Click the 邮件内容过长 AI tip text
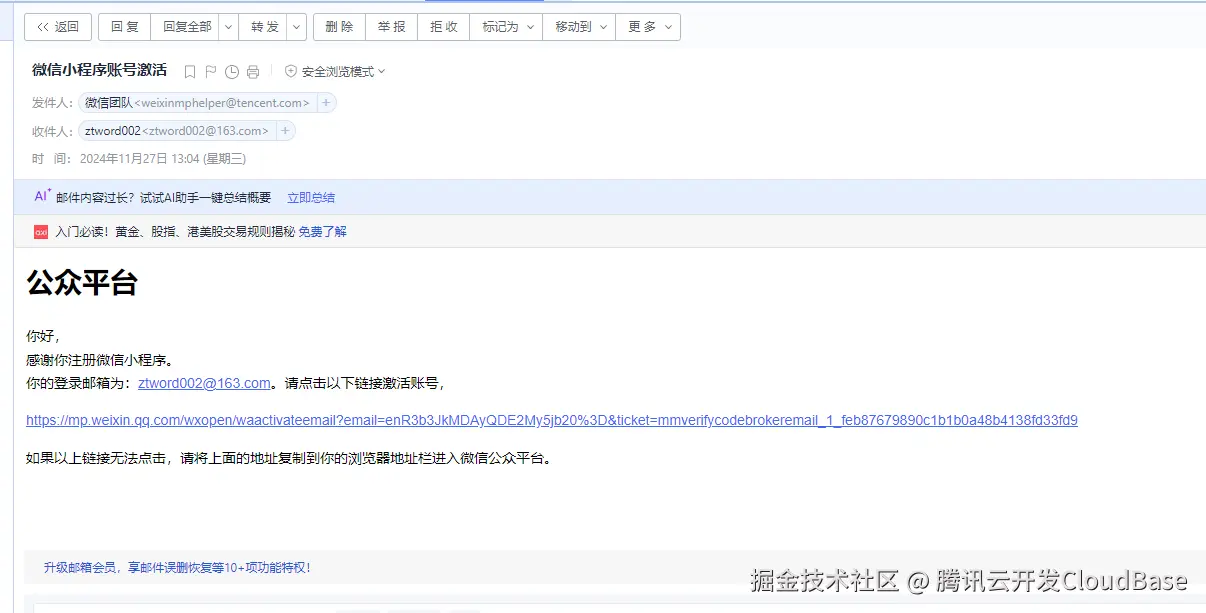Image resolution: width=1206 pixels, height=613 pixels. point(164,198)
